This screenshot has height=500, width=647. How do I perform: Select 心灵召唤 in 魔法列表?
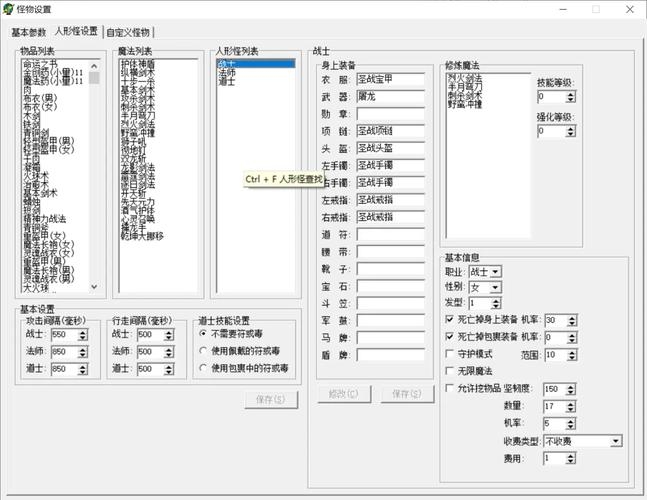tap(137, 219)
